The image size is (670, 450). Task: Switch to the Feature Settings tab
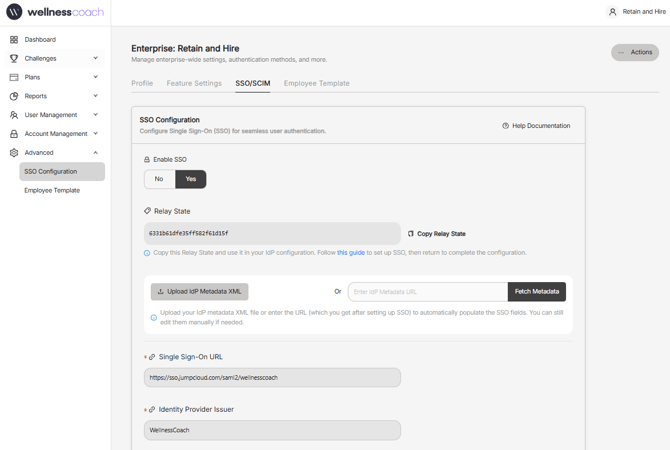194,84
